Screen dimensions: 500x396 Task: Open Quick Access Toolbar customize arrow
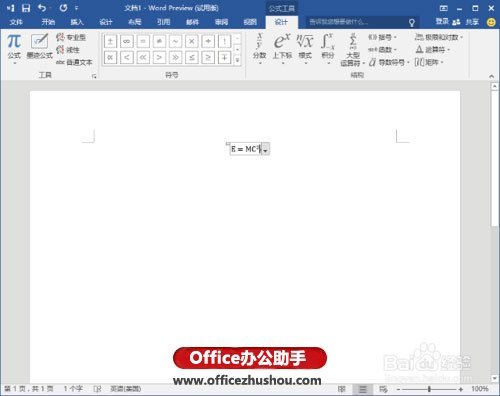[76, 8]
